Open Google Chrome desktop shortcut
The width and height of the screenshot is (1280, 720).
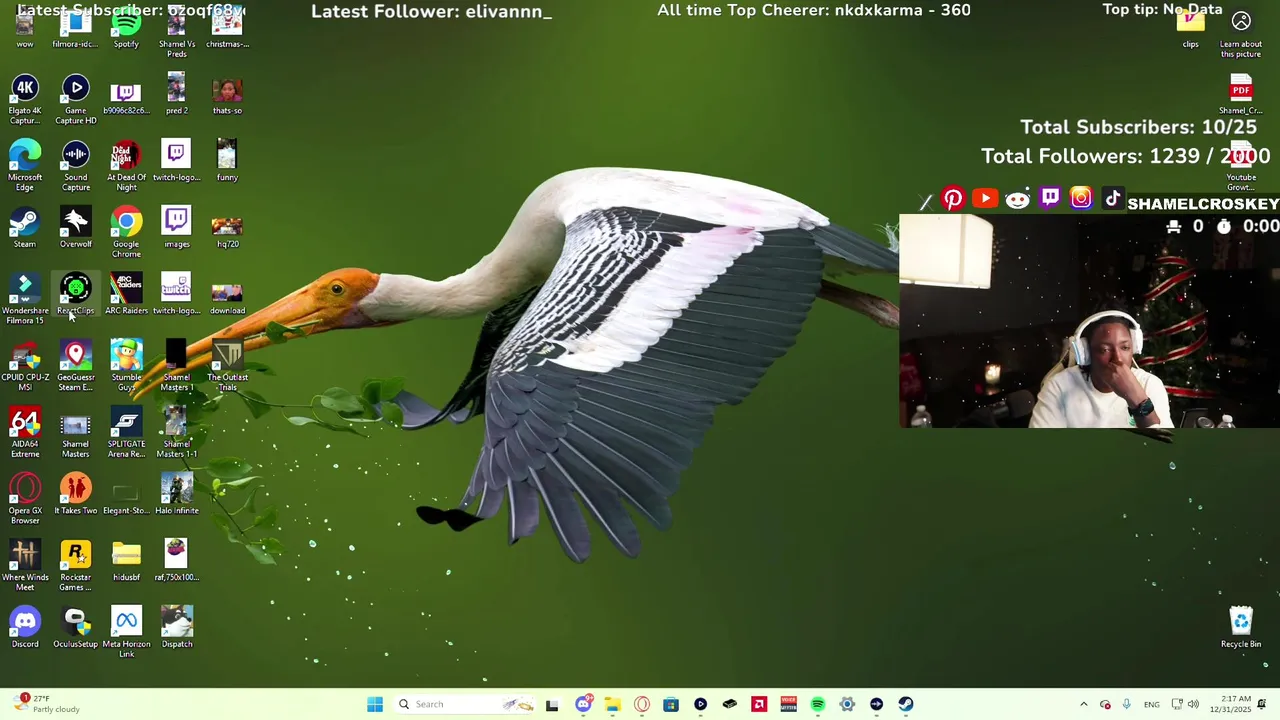[x=126, y=233]
